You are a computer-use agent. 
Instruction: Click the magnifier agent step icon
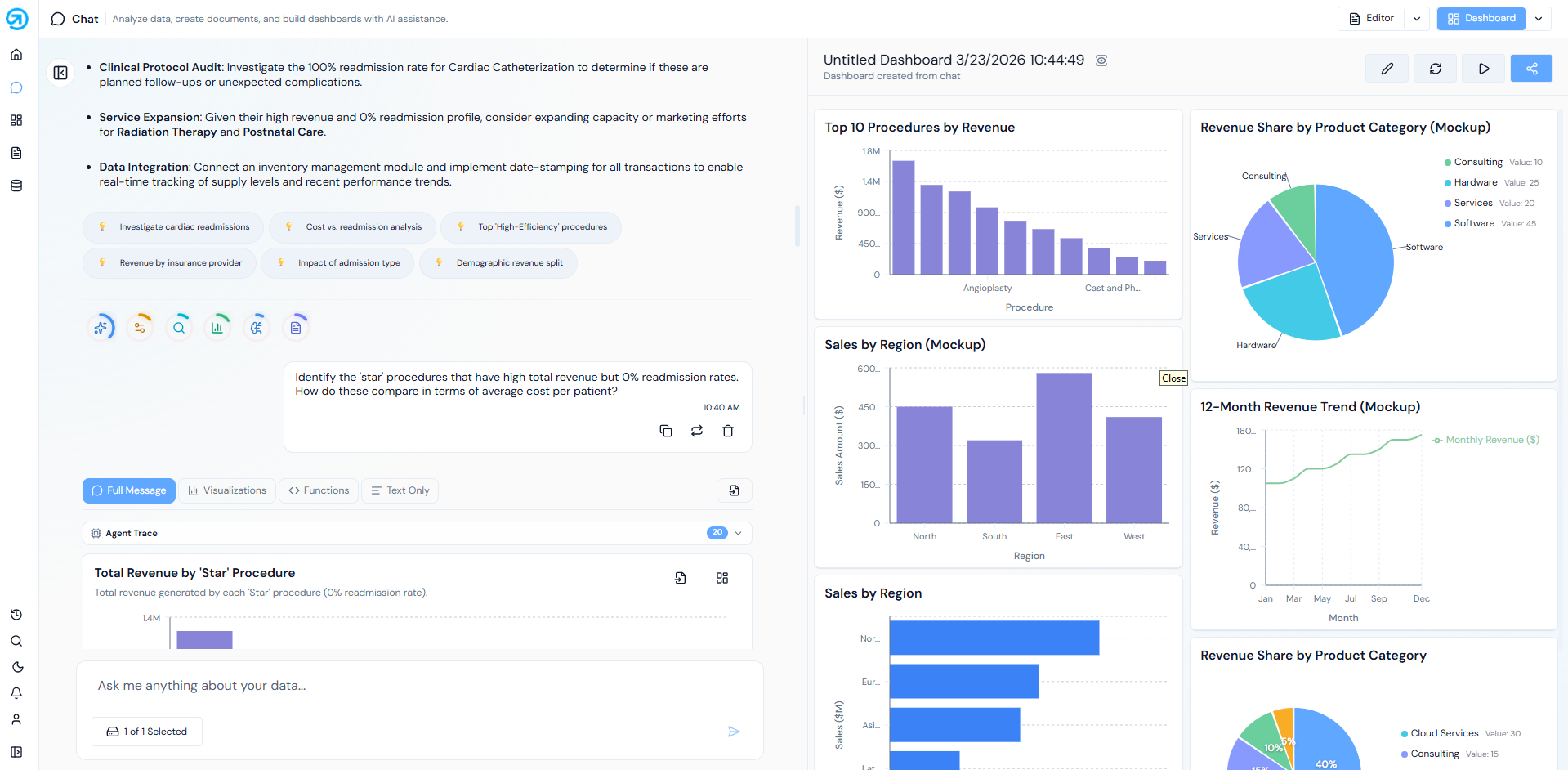[179, 328]
